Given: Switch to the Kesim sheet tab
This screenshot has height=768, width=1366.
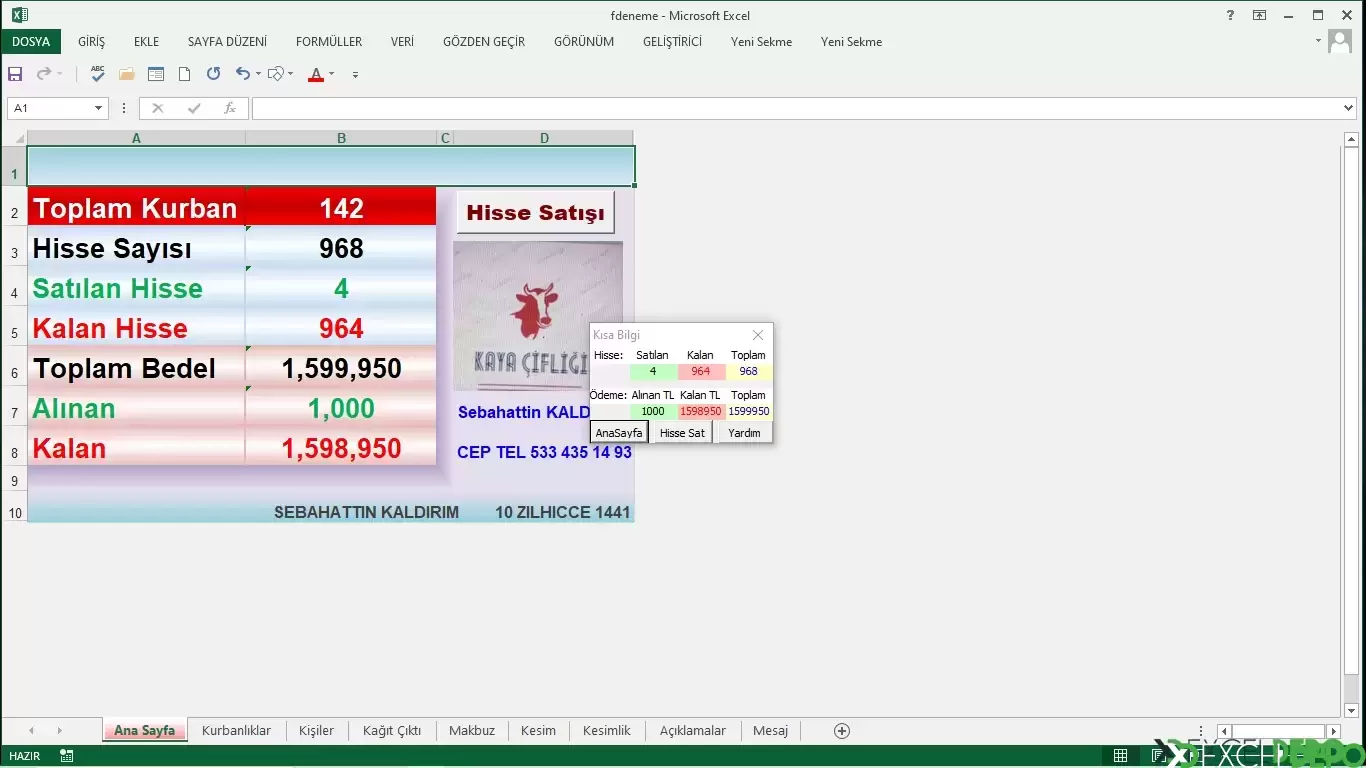Looking at the screenshot, I should 538,730.
